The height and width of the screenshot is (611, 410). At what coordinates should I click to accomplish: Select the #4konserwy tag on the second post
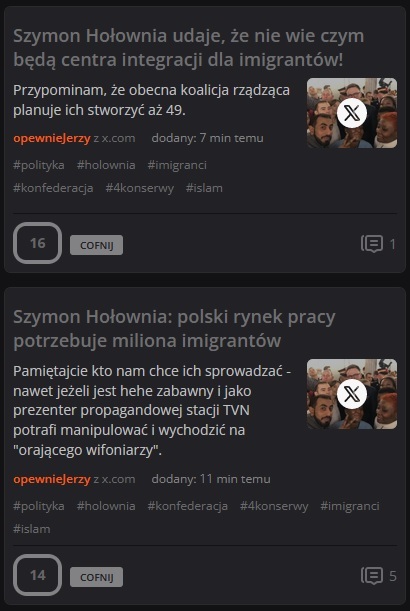(x=274, y=506)
